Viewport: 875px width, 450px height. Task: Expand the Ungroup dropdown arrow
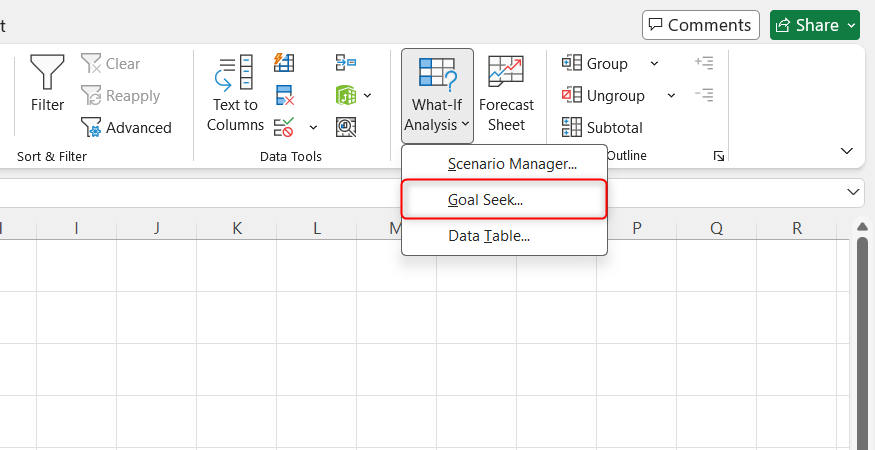coord(671,95)
